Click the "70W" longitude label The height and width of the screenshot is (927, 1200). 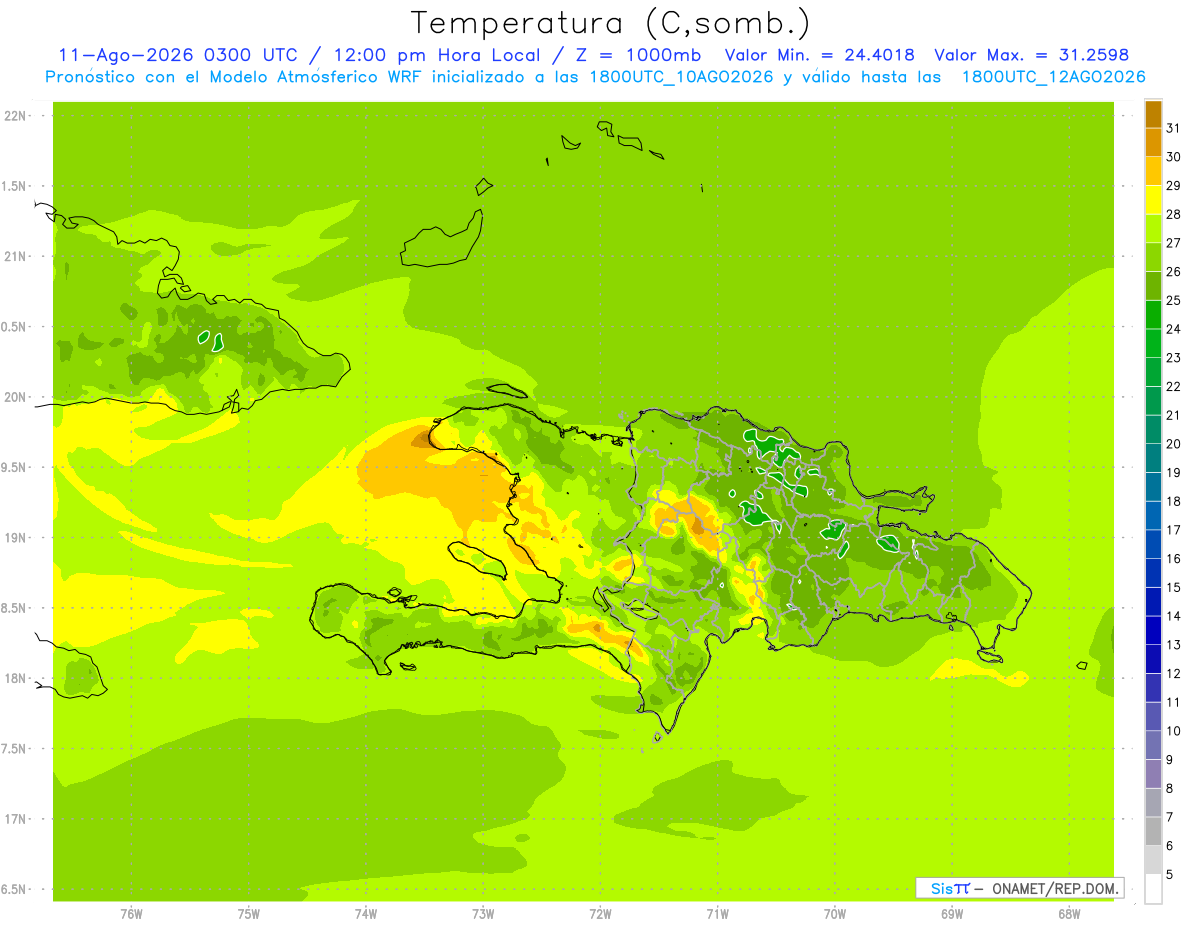(x=835, y=913)
